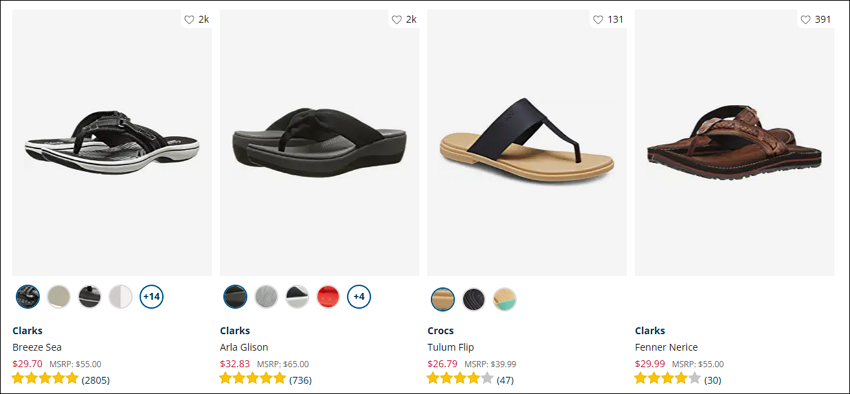850x394 pixels.
Task: Click the Crocs brand name link
Action: [x=441, y=331]
